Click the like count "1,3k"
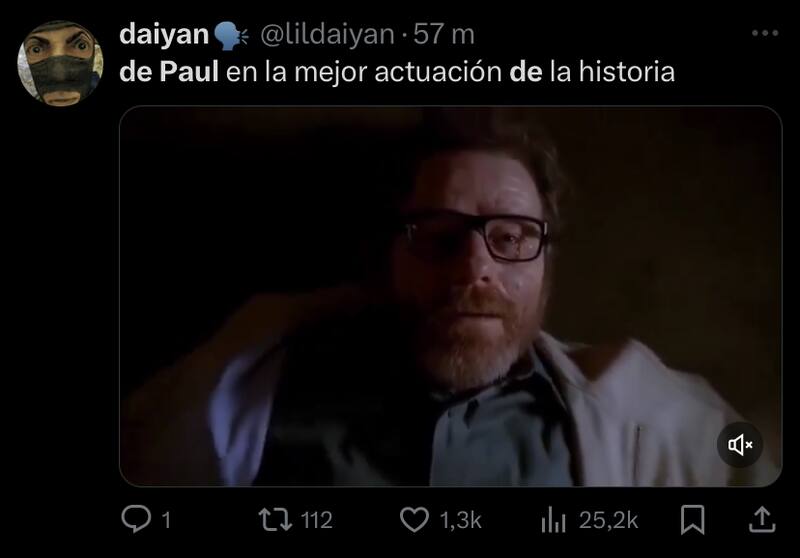The image size is (800, 558). coord(460,520)
